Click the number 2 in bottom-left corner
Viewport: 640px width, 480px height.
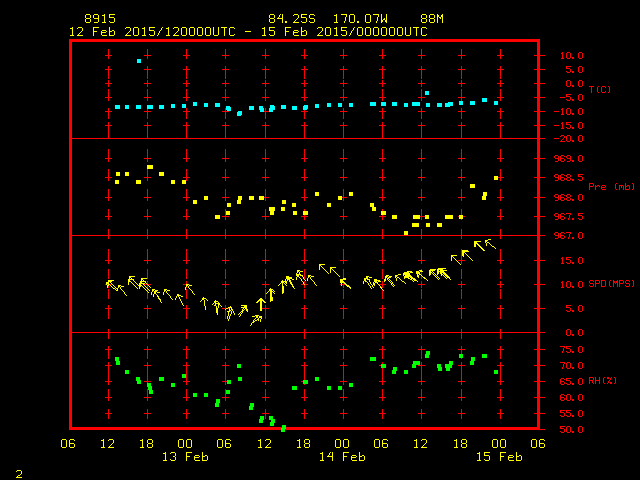(x=19, y=474)
